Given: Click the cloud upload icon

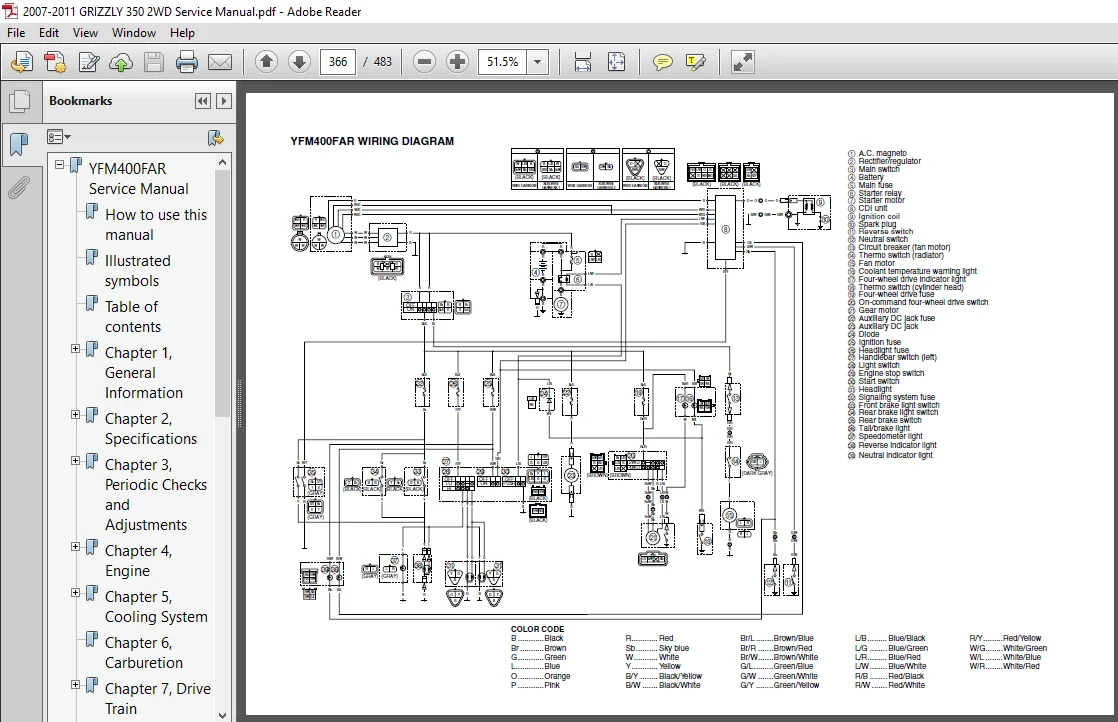Looking at the screenshot, I should click(x=120, y=62).
